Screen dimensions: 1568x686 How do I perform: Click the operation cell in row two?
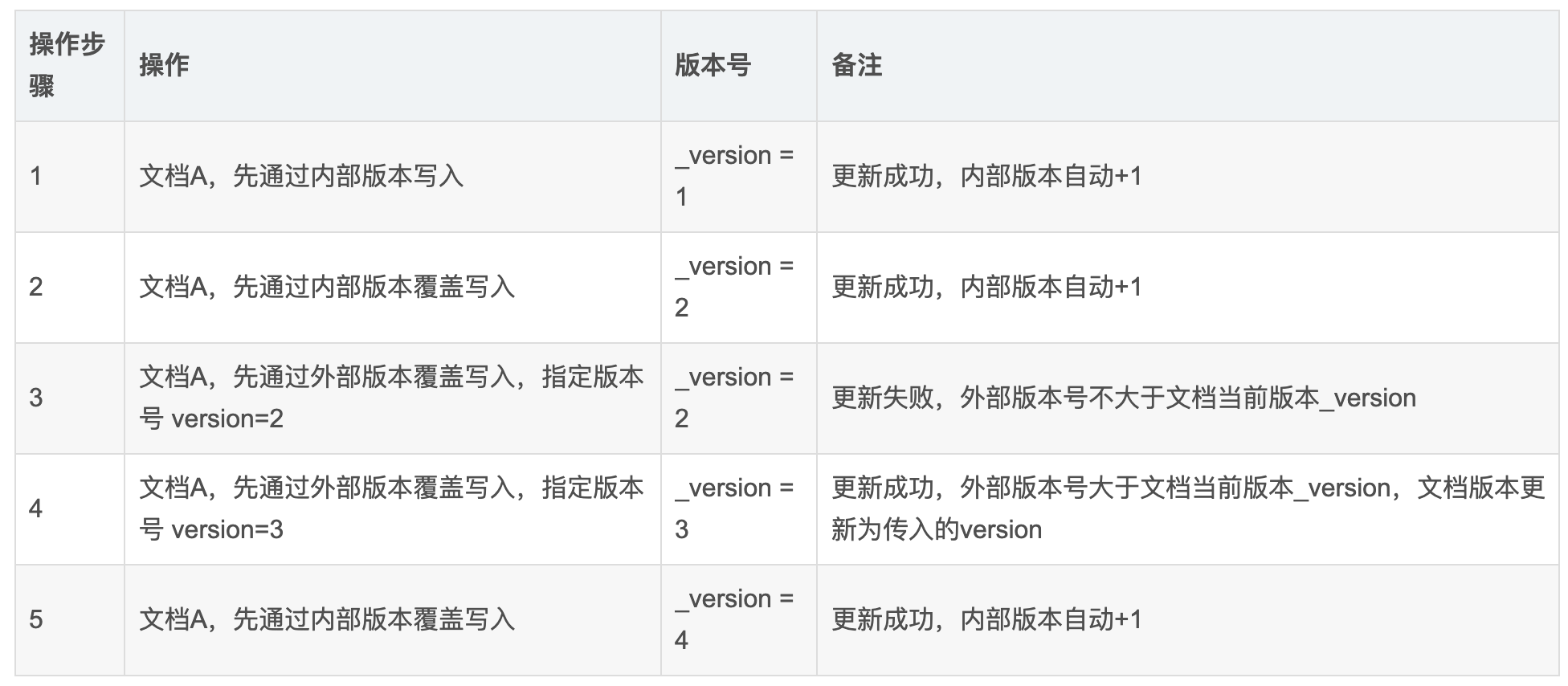point(327,287)
